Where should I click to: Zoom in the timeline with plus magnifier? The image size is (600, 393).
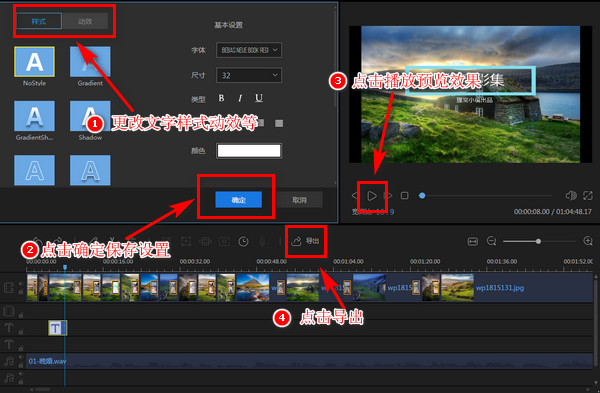pyautogui.click(x=588, y=241)
